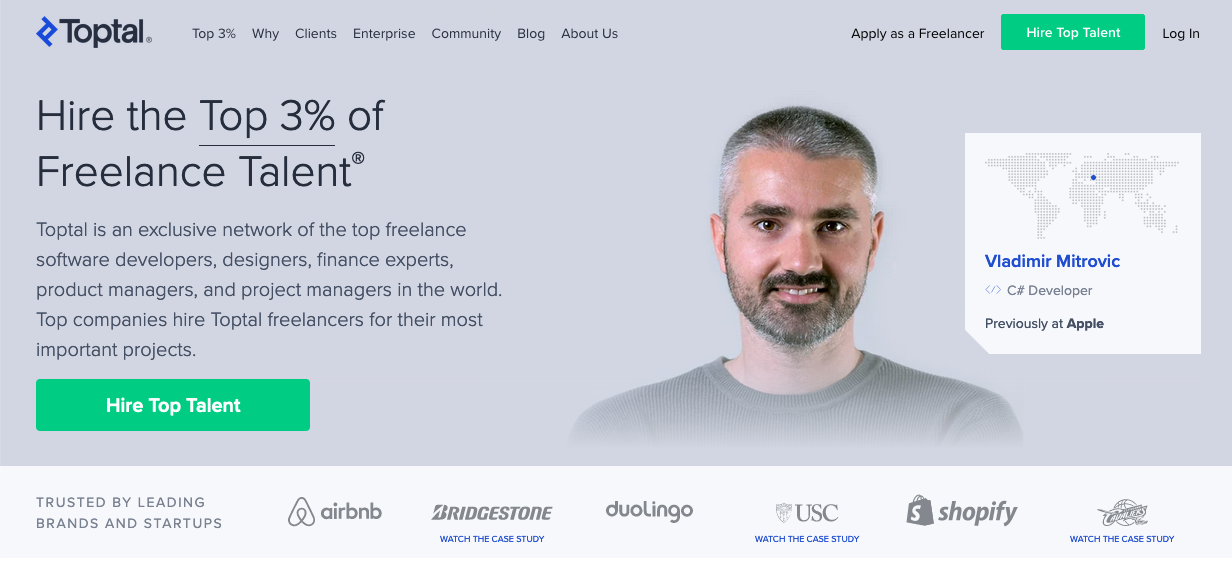Click the Duolingo logo
The width and height of the screenshot is (1232, 564).
649,510
